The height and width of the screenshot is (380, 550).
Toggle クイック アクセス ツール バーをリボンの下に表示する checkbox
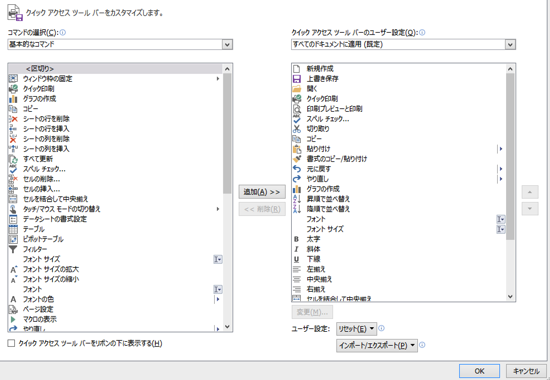click(x=11, y=343)
